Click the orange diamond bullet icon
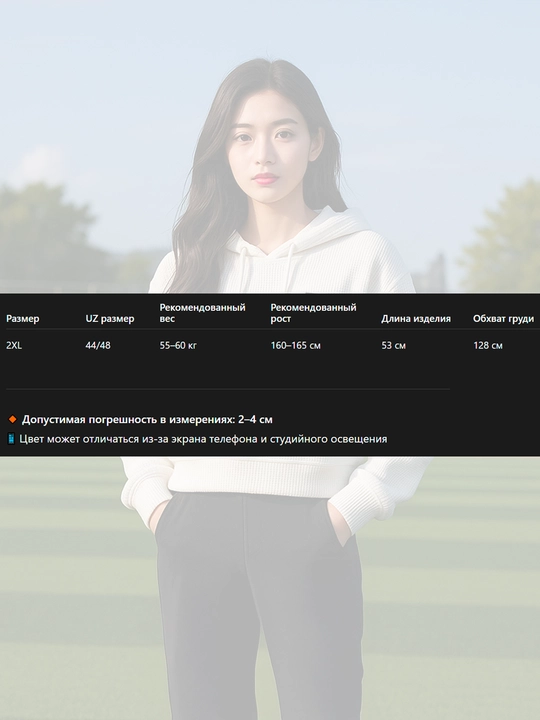The width and height of the screenshot is (540, 720). pyautogui.click(x=12, y=419)
